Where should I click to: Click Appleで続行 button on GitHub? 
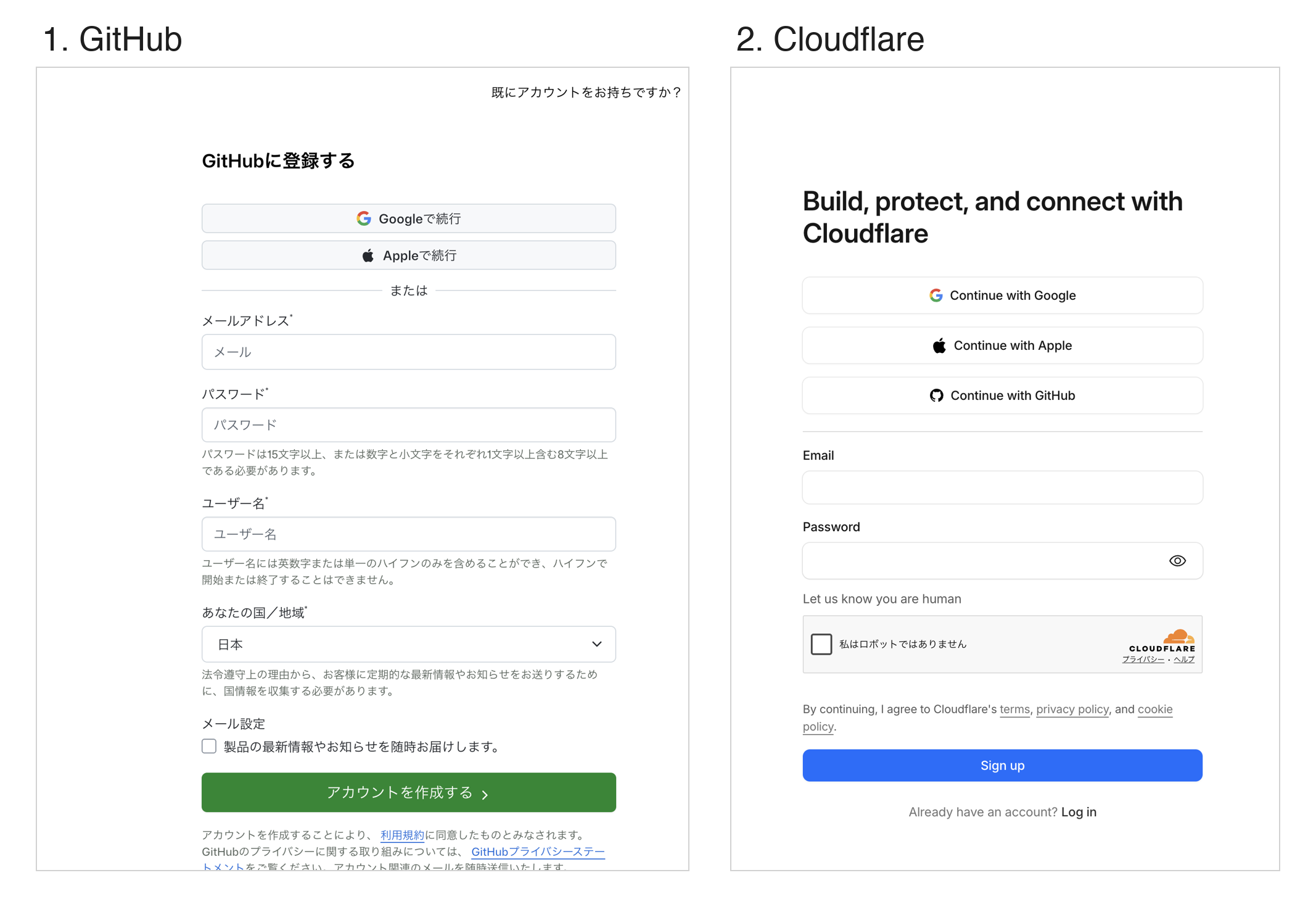tap(409, 255)
